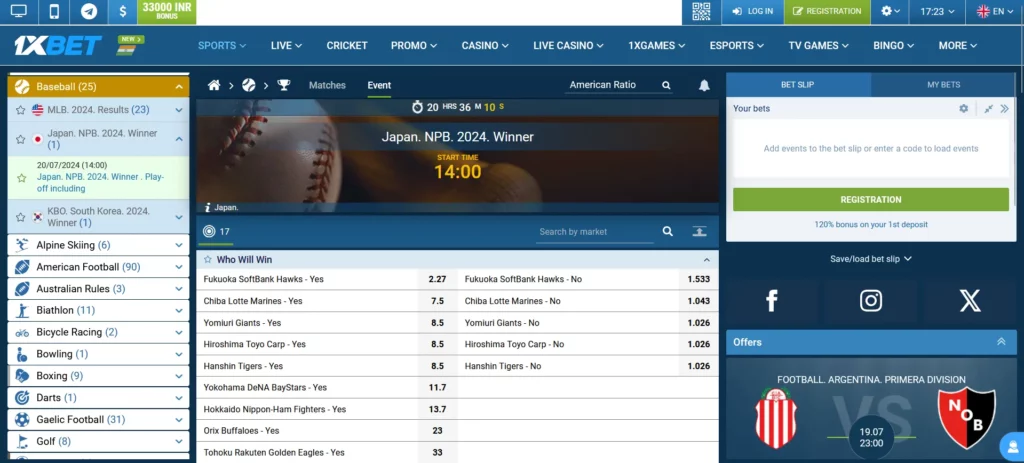Open the X social icon
This screenshot has height=463, width=1024.
(x=970, y=300)
